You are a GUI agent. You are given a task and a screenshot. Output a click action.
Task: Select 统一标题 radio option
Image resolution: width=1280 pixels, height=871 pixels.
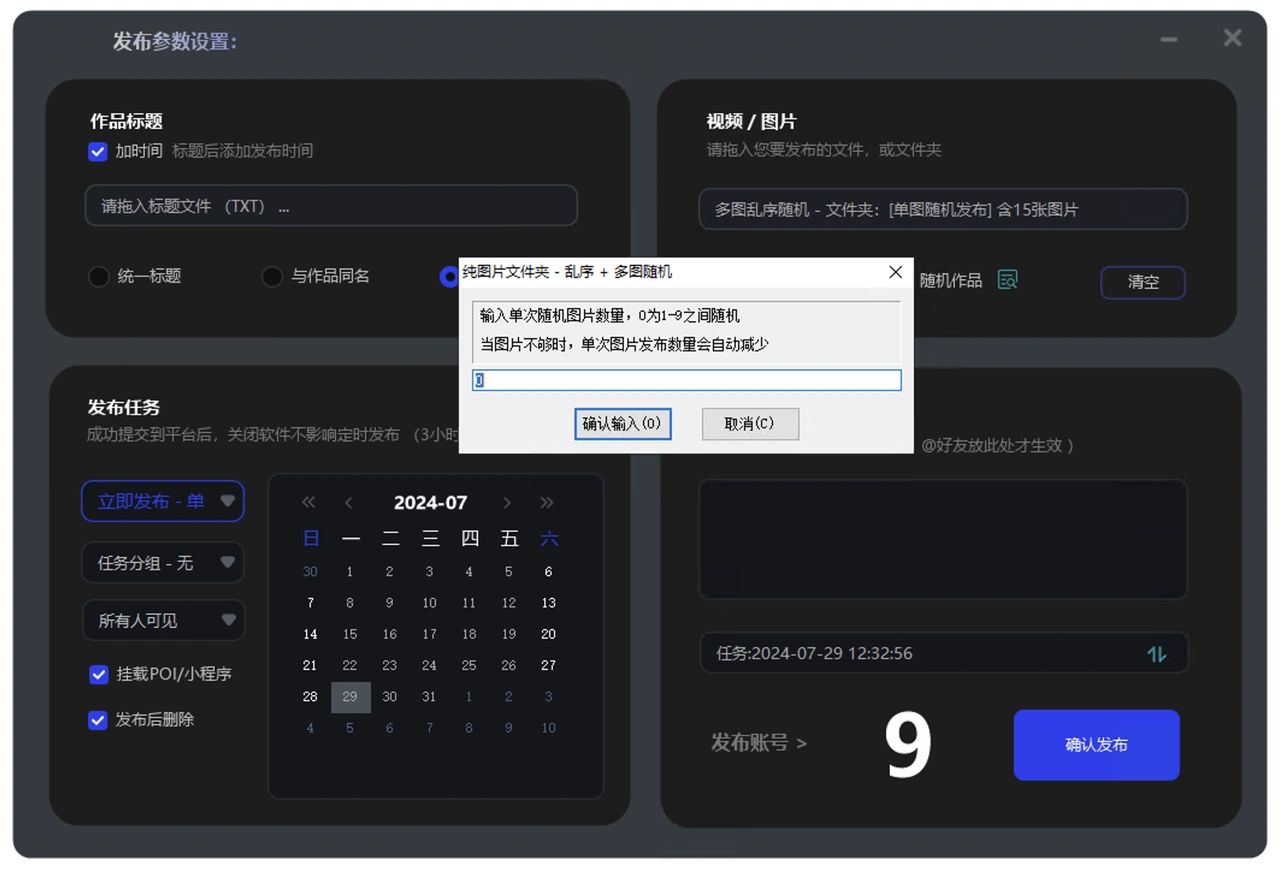[x=98, y=276]
